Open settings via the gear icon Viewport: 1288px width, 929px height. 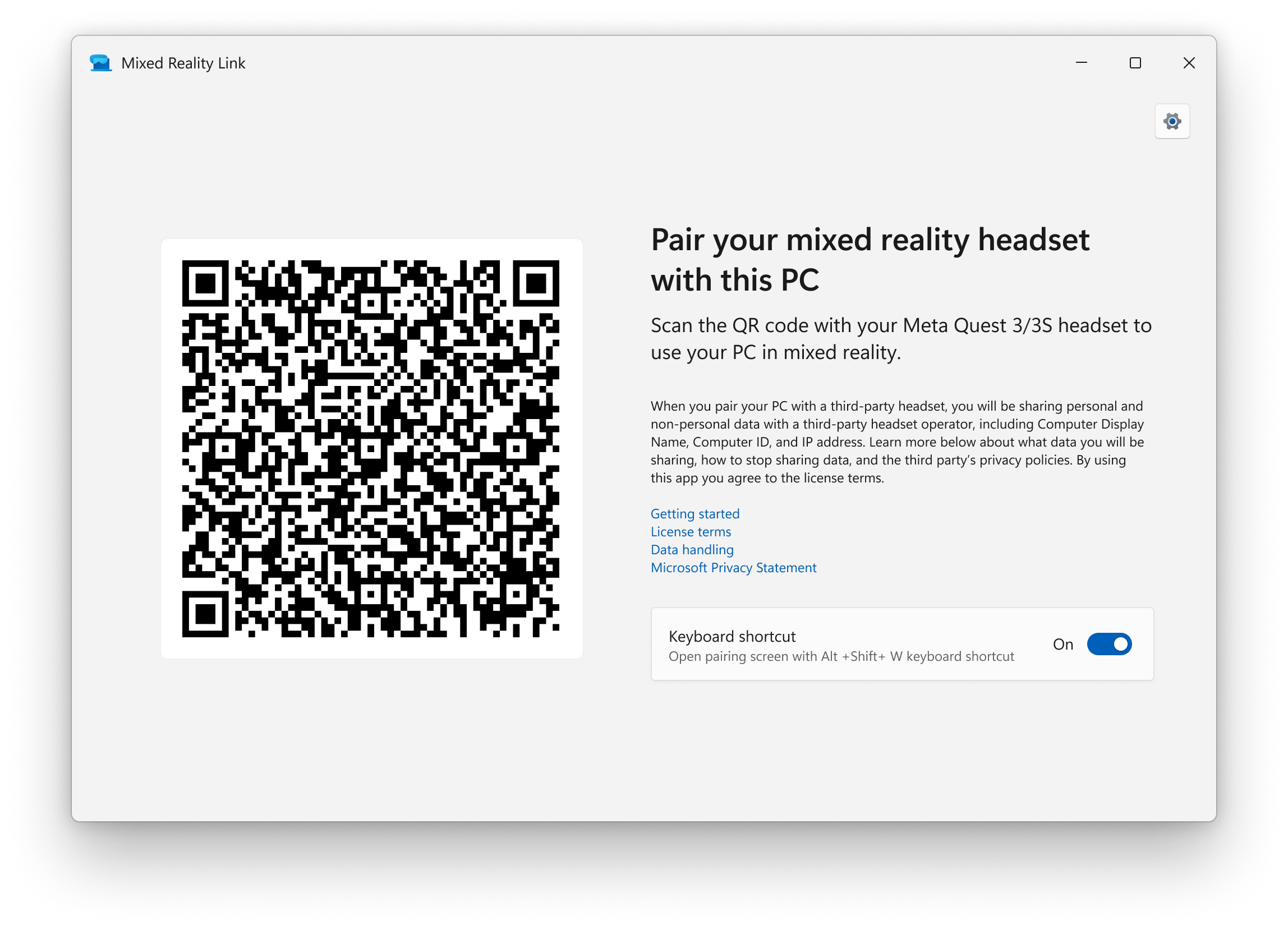click(1172, 121)
